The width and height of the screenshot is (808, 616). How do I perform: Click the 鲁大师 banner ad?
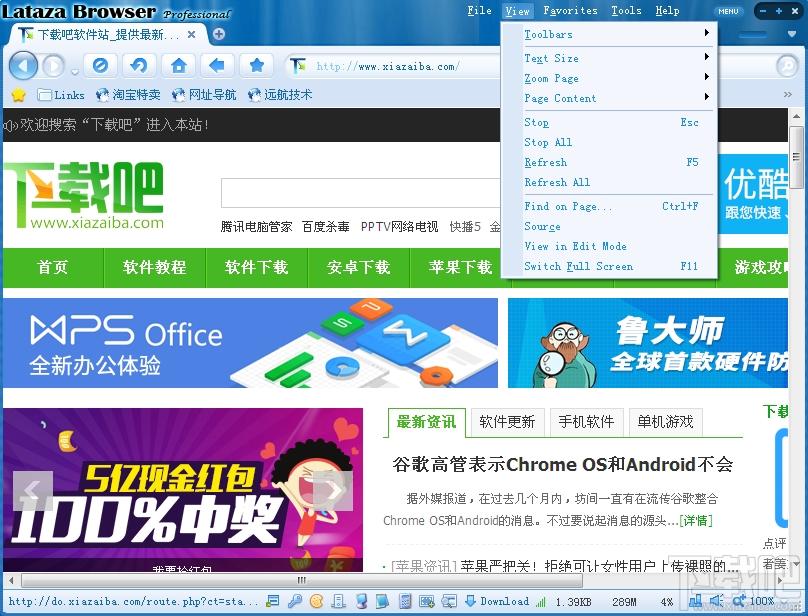648,343
